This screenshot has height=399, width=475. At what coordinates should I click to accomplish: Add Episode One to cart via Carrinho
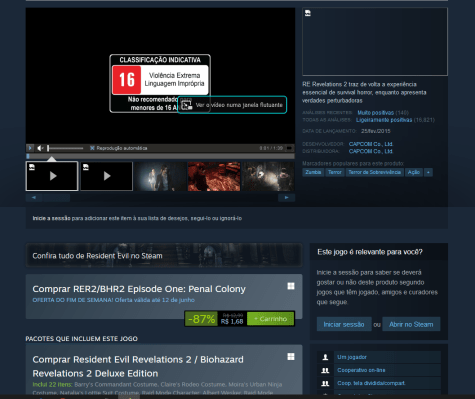click(271, 319)
